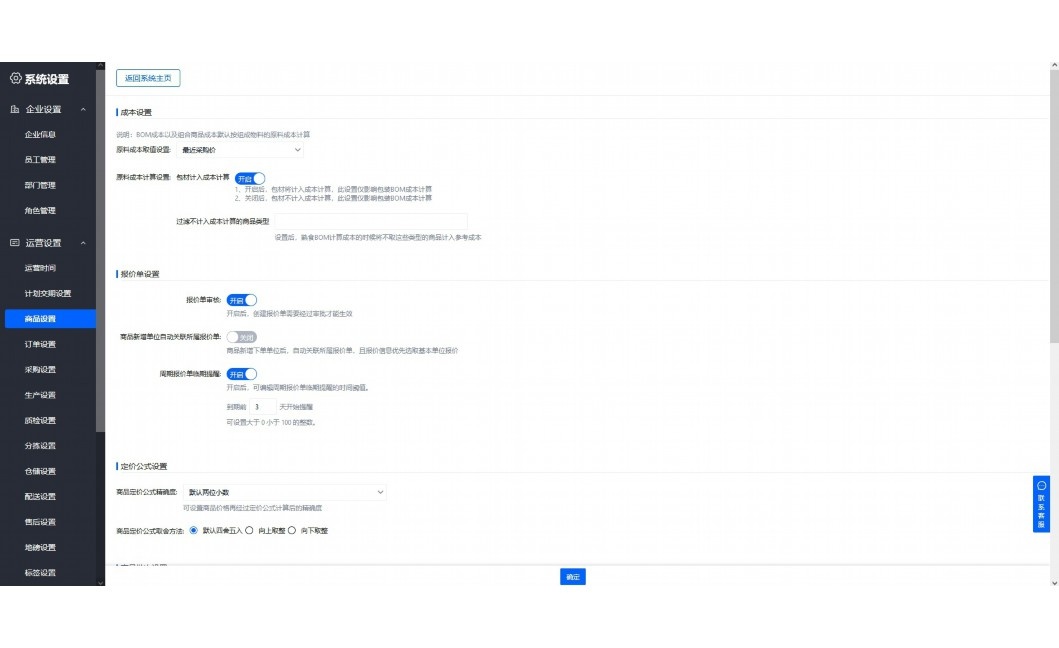Click the 系统设置 gear icon
Viewport: 1059px width, 648px height.
click(x=15, y=79)
